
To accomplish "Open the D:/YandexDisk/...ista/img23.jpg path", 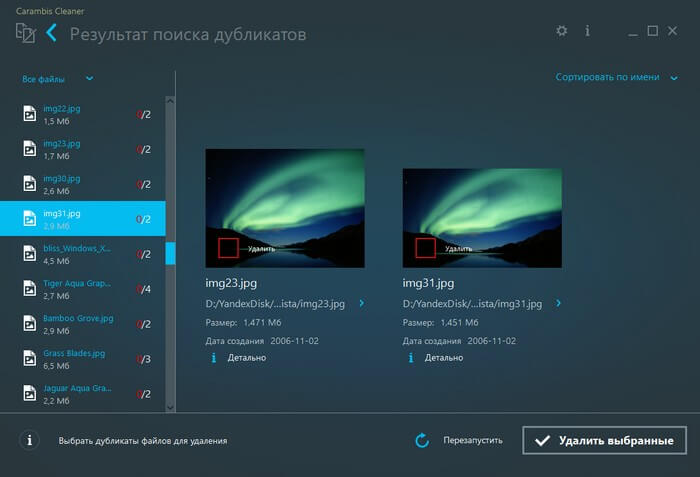I will coord(275,304).
